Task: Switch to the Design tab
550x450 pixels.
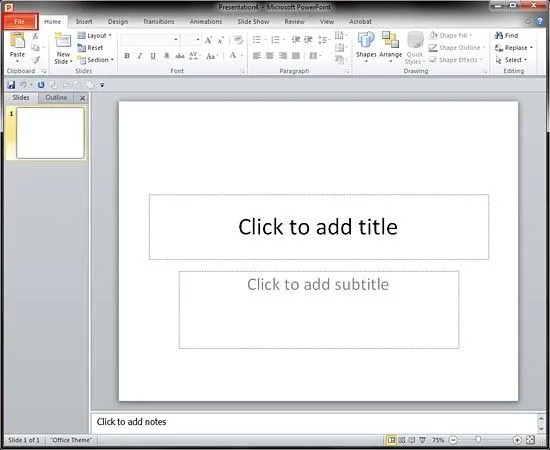Action: 118,21
